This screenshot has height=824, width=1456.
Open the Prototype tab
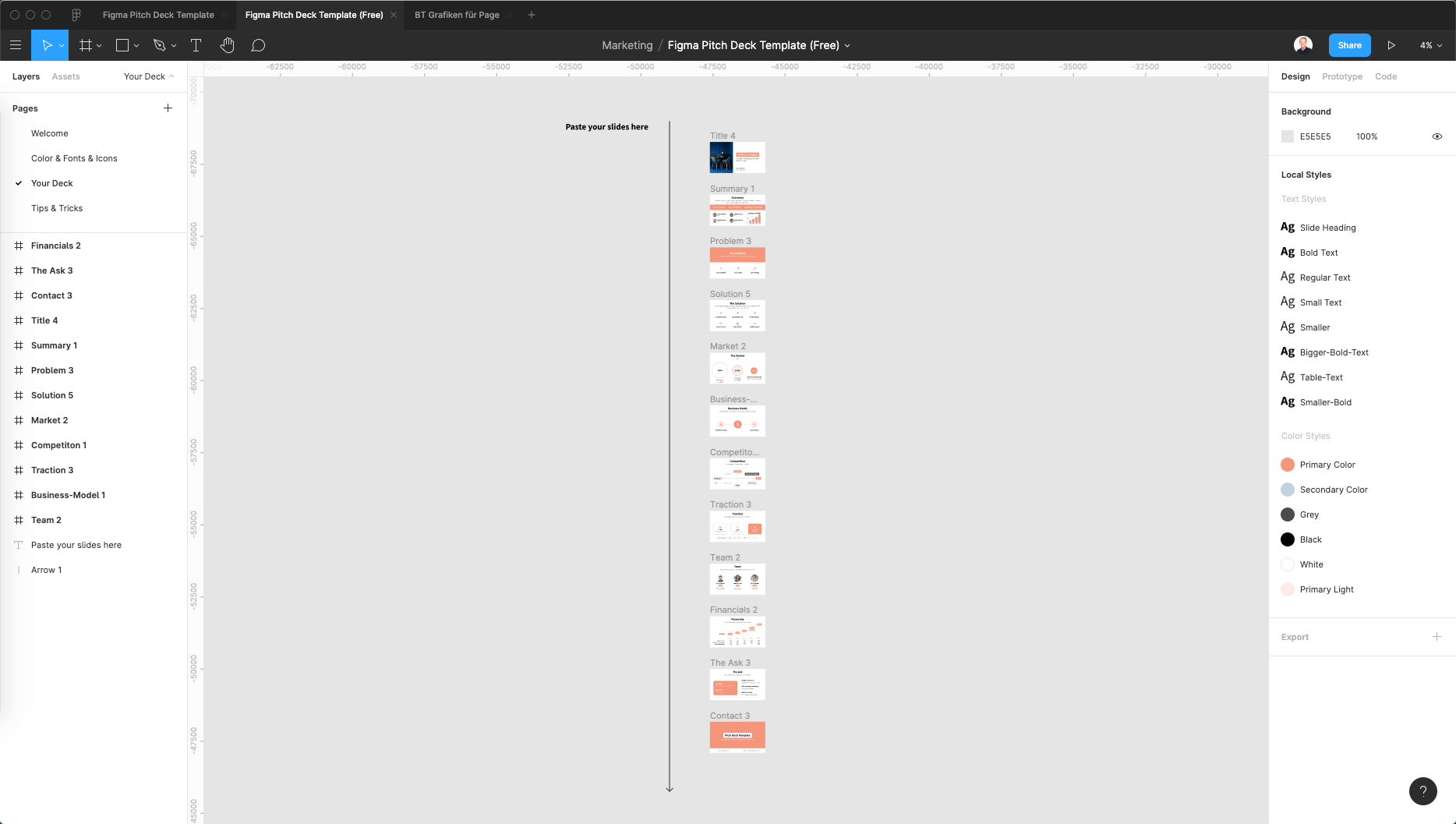[x=1342, y=76]
